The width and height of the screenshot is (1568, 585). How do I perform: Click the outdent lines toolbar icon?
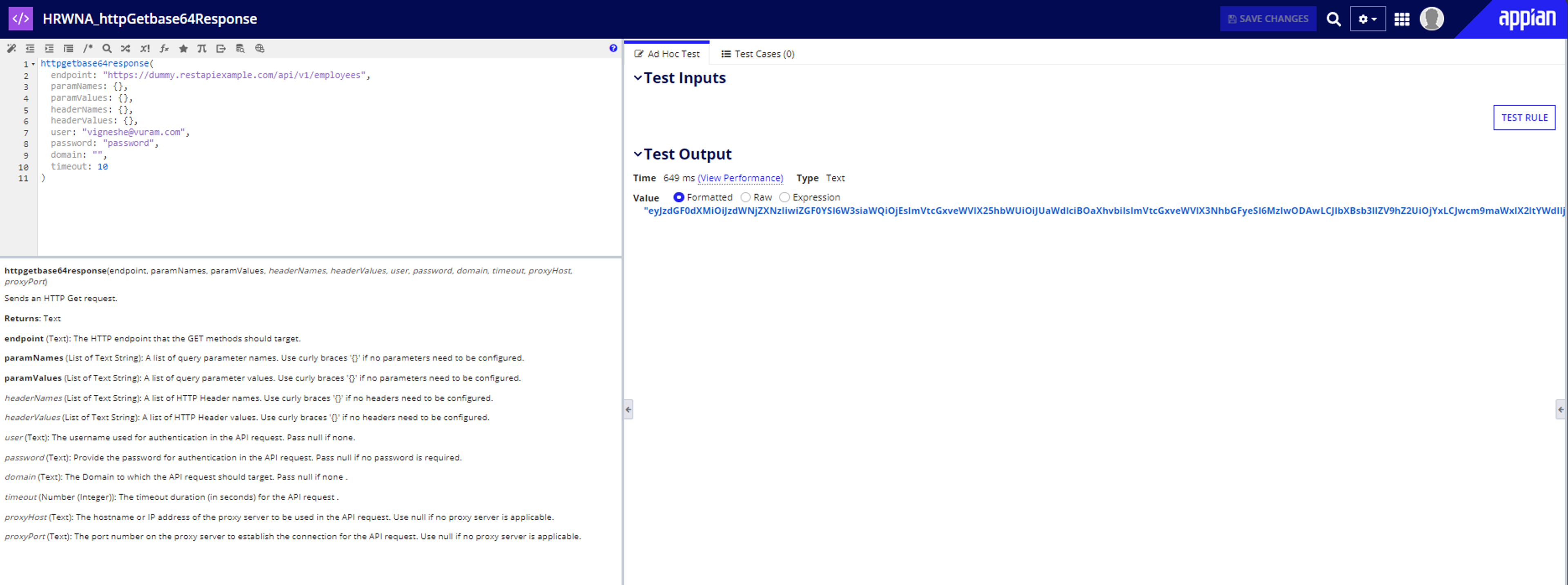30,49
